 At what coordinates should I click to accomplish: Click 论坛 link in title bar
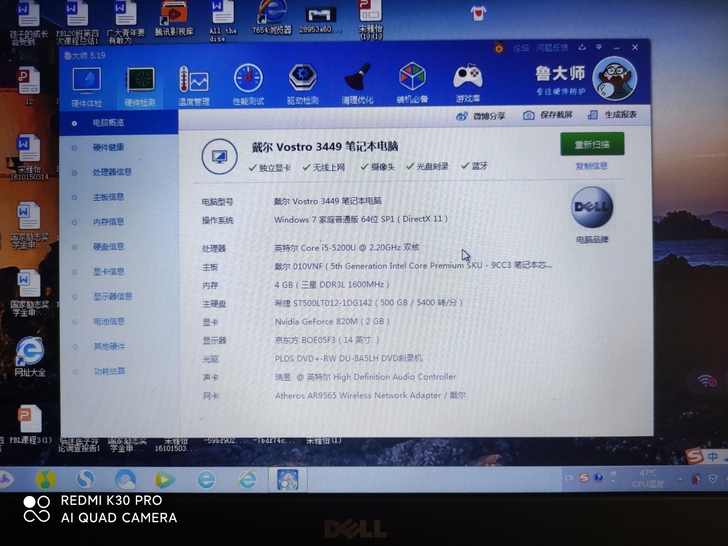point(520,48)
